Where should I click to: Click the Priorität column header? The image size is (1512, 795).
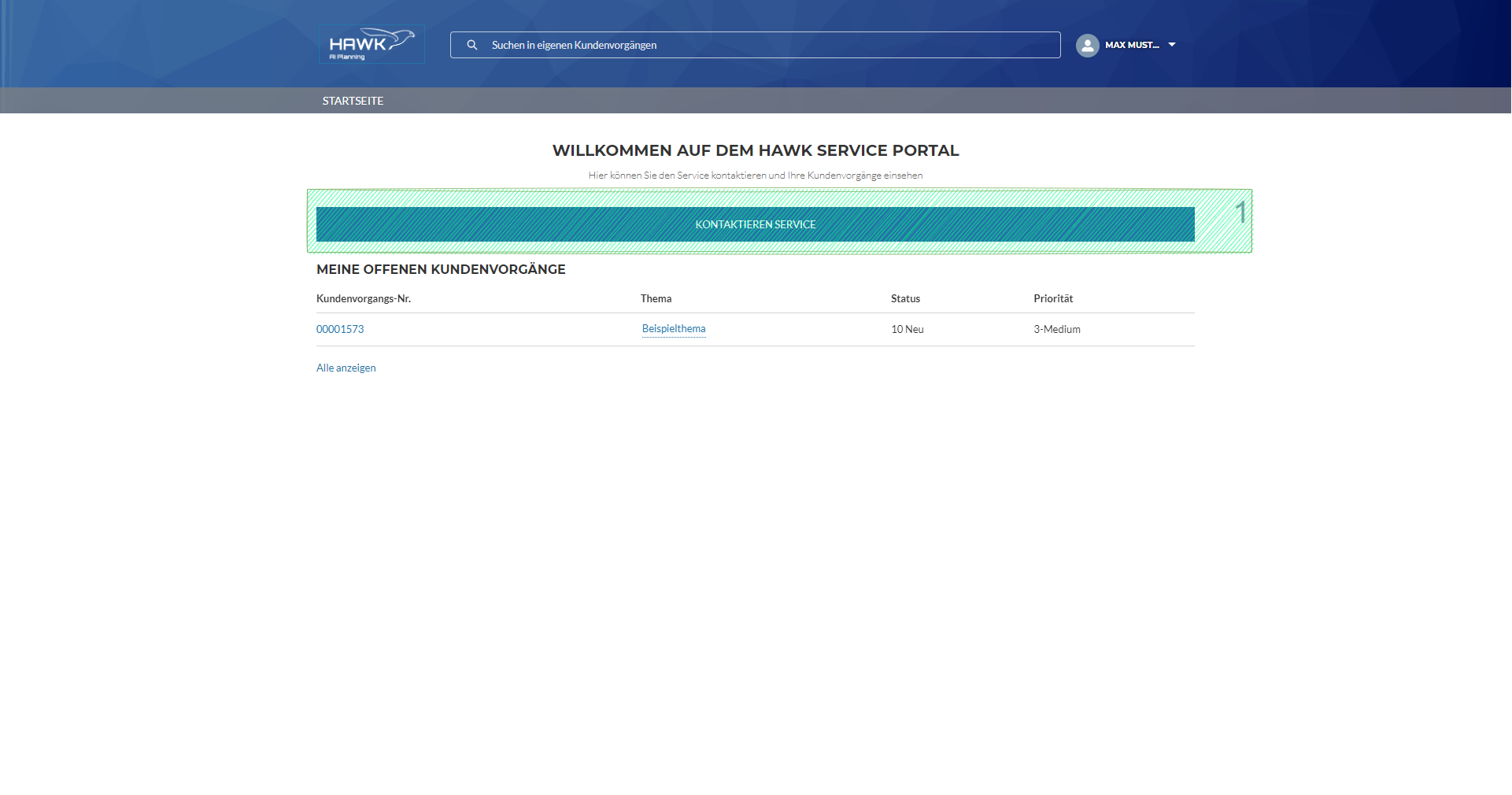1053,298
